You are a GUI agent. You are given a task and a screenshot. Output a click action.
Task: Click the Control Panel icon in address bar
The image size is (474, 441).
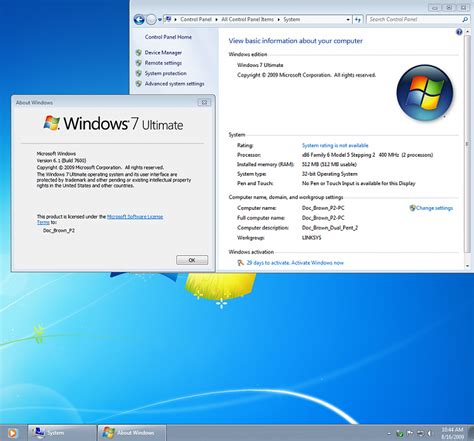[x=169, y=19]
